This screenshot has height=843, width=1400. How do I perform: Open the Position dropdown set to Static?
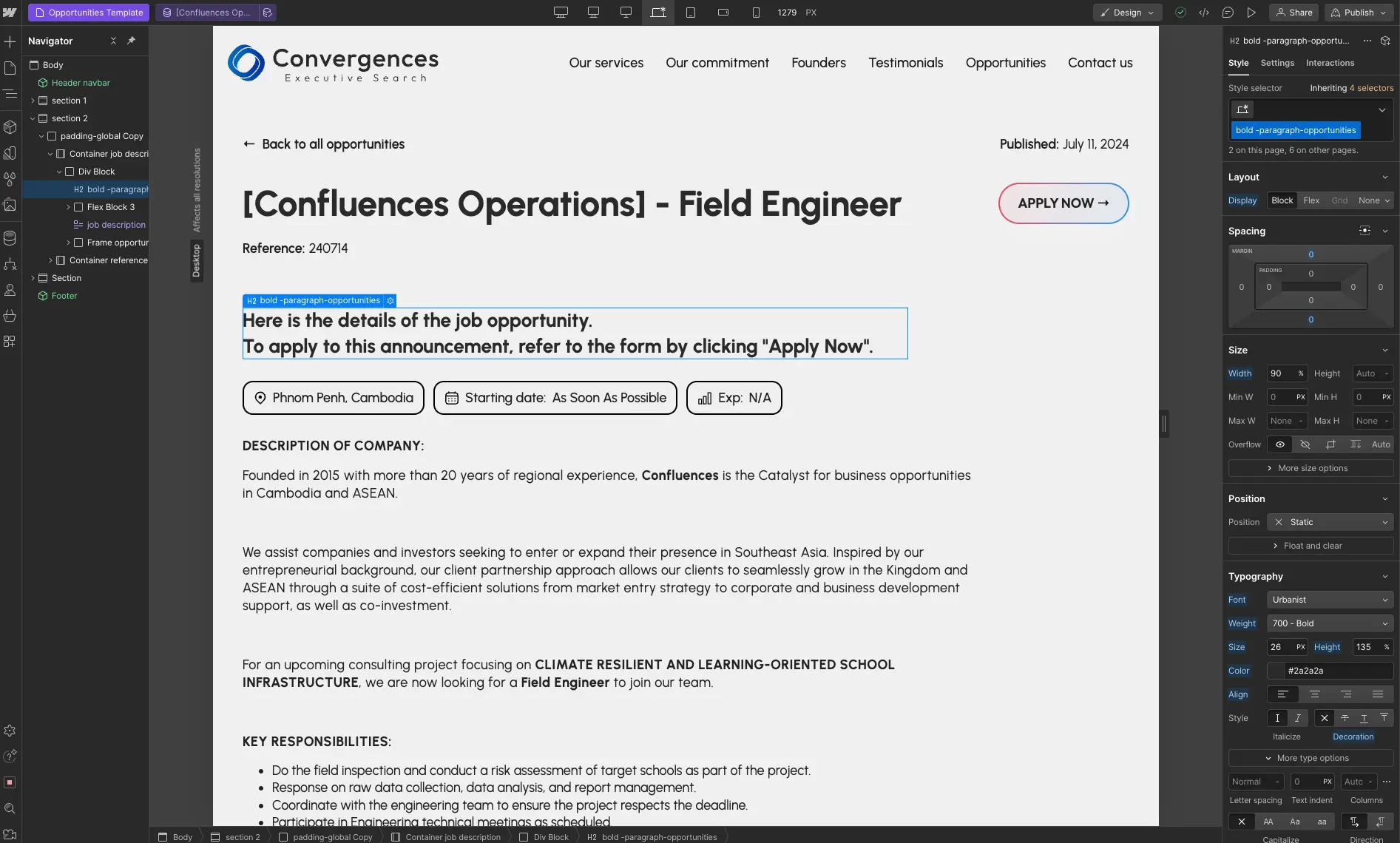tap(1330, 522)
